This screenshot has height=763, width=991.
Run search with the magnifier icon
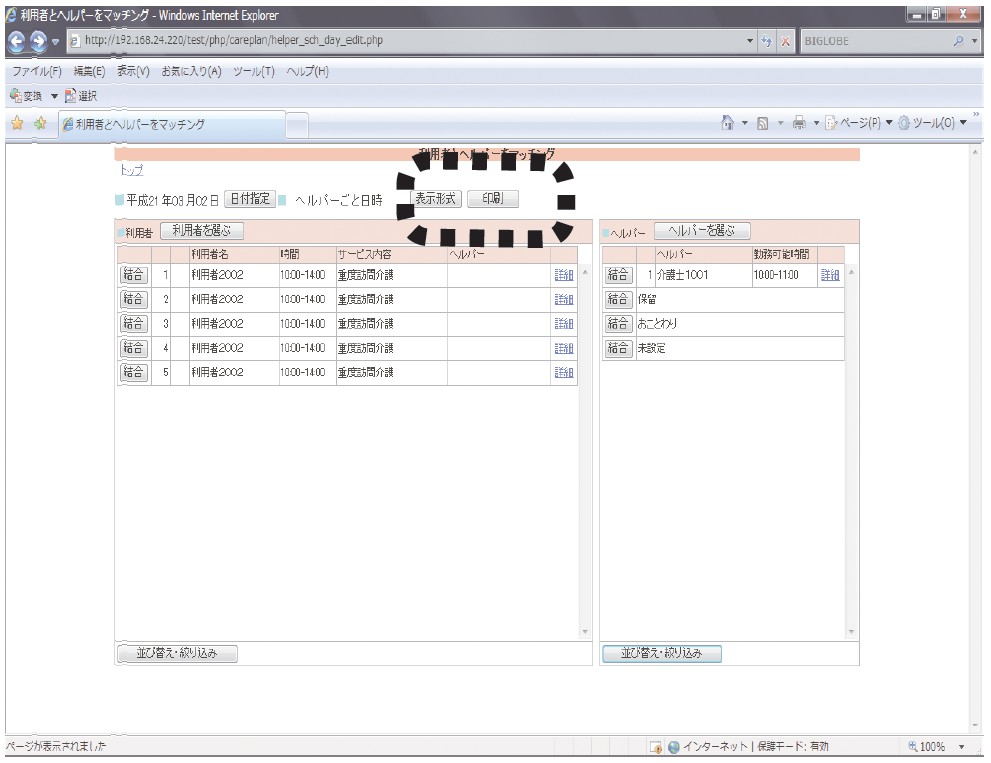point(958,41)
